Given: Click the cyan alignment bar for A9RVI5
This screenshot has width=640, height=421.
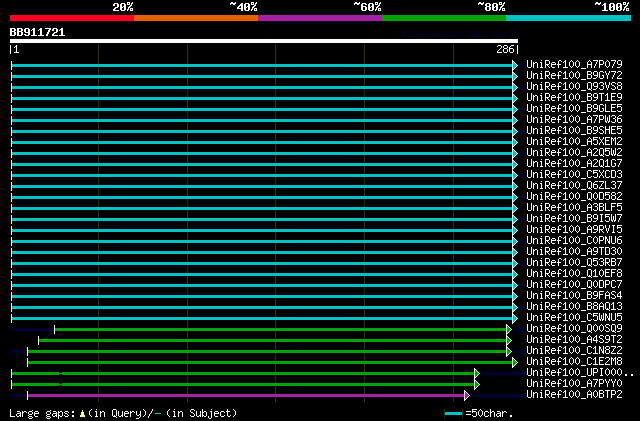Looking at the screenshot, I should [262, 231].
